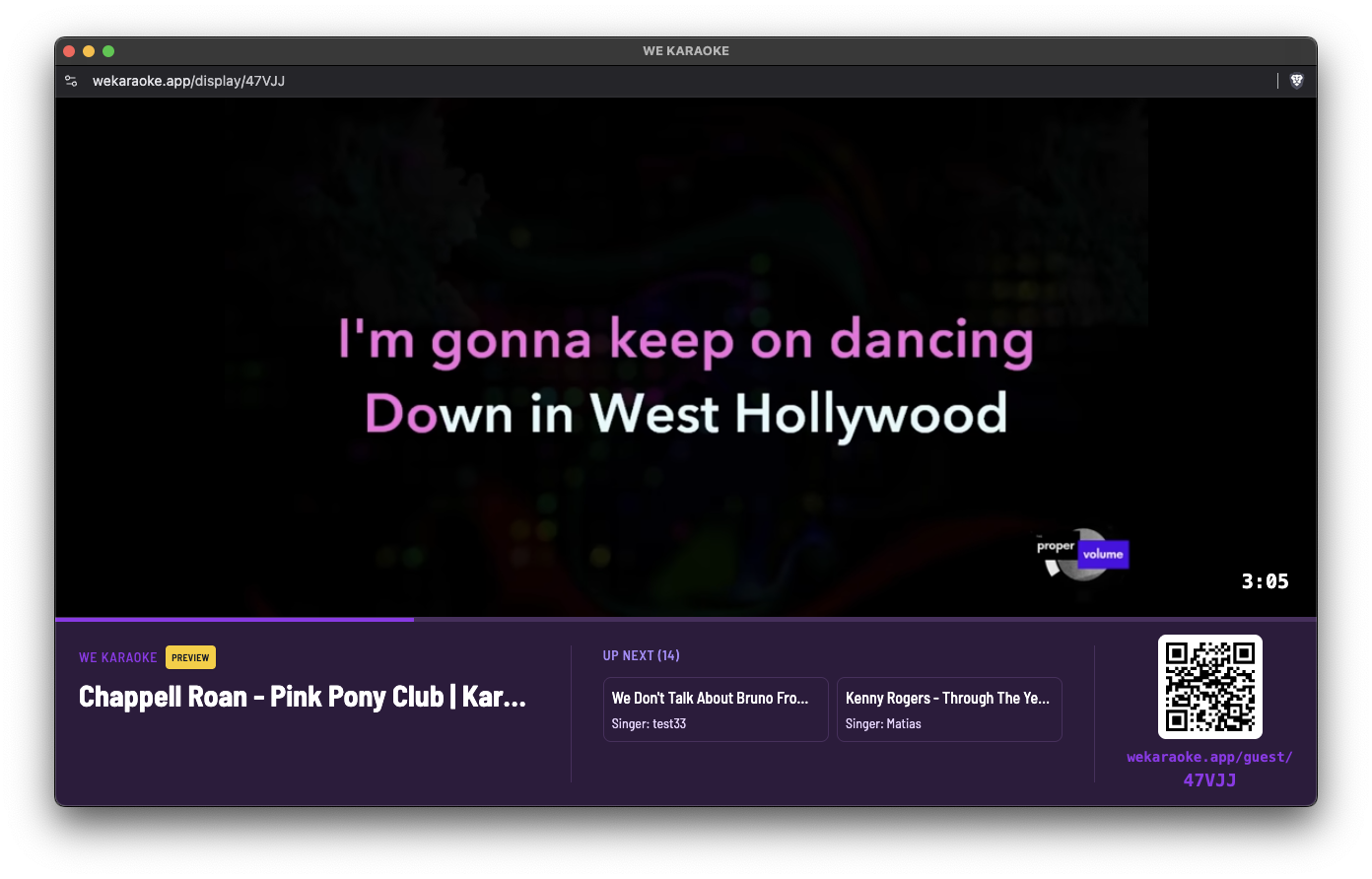Screen dimensions: 1372x879
Task: Select Singer: Matias in the queue
Action: tap(883, 723)
